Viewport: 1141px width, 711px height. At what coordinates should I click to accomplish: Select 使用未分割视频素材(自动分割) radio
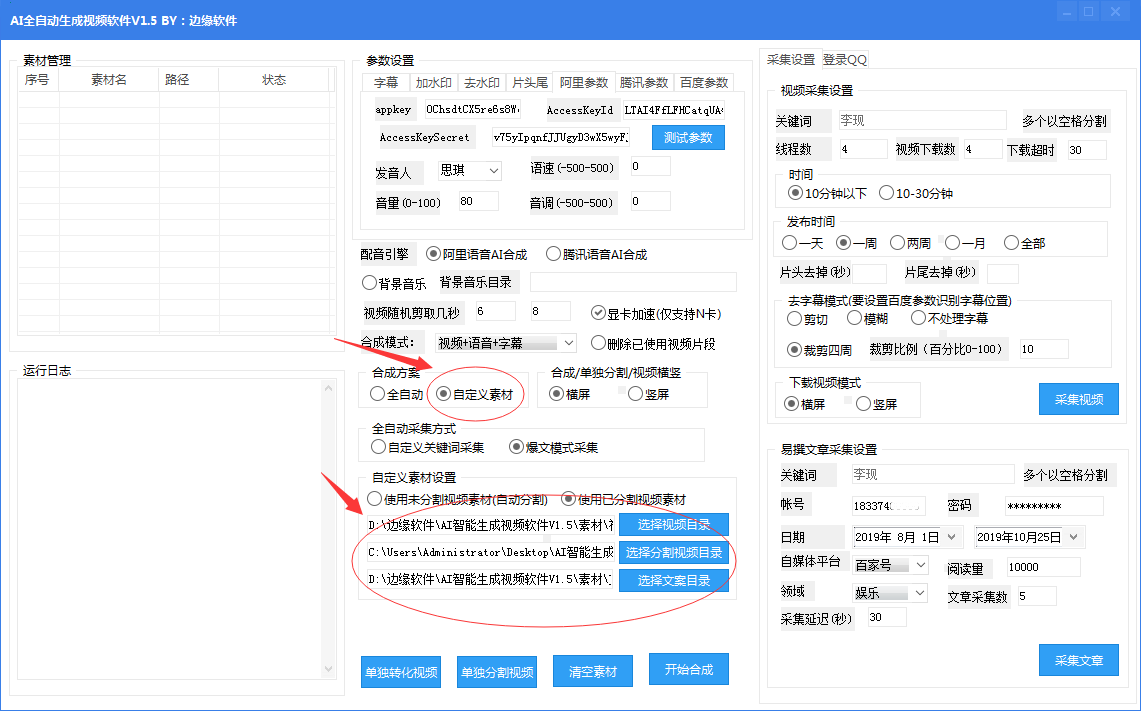pos(458,499)
